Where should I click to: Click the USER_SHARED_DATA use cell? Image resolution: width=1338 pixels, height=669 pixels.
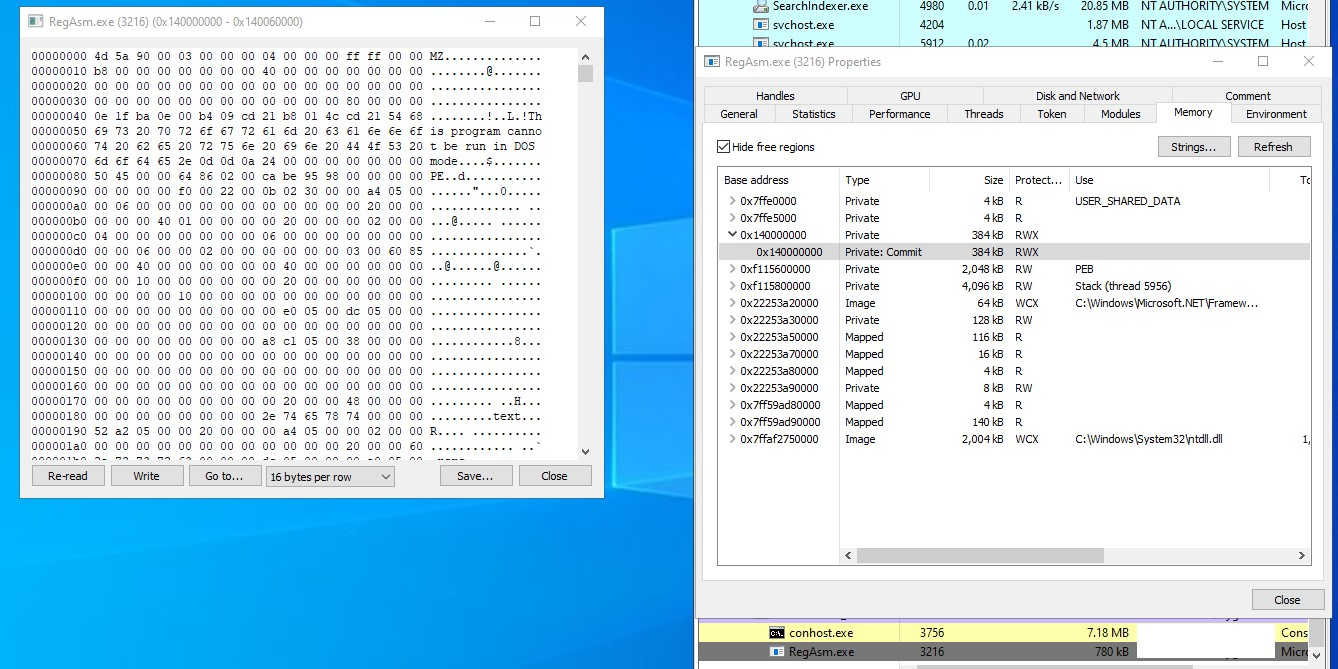point(1127,201)
